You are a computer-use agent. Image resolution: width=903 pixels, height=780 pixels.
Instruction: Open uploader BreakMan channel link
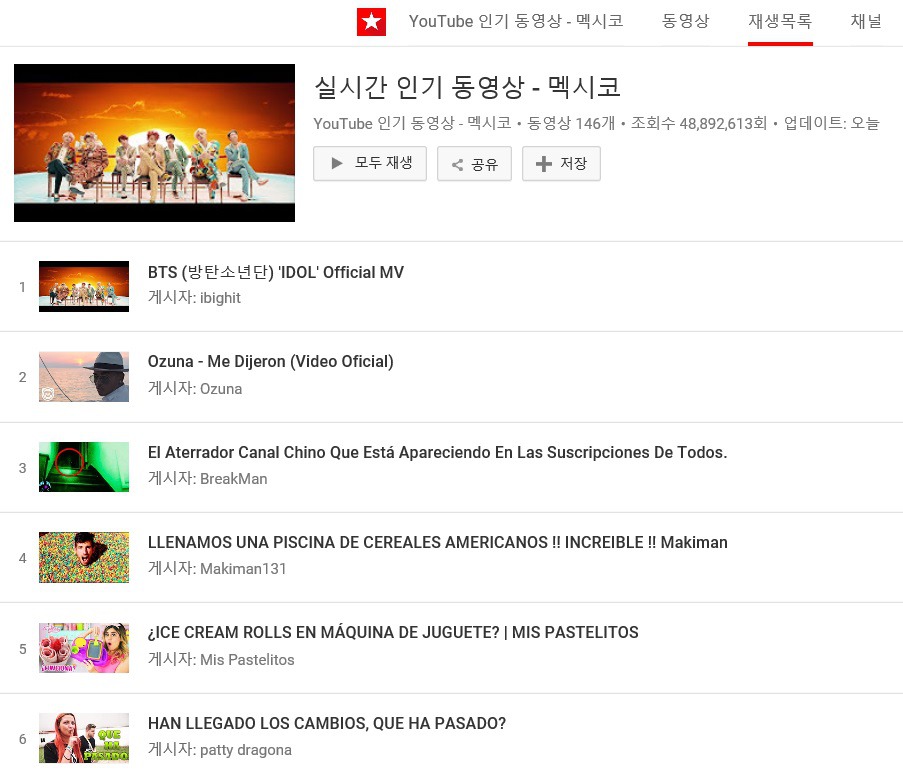(233, 479)
